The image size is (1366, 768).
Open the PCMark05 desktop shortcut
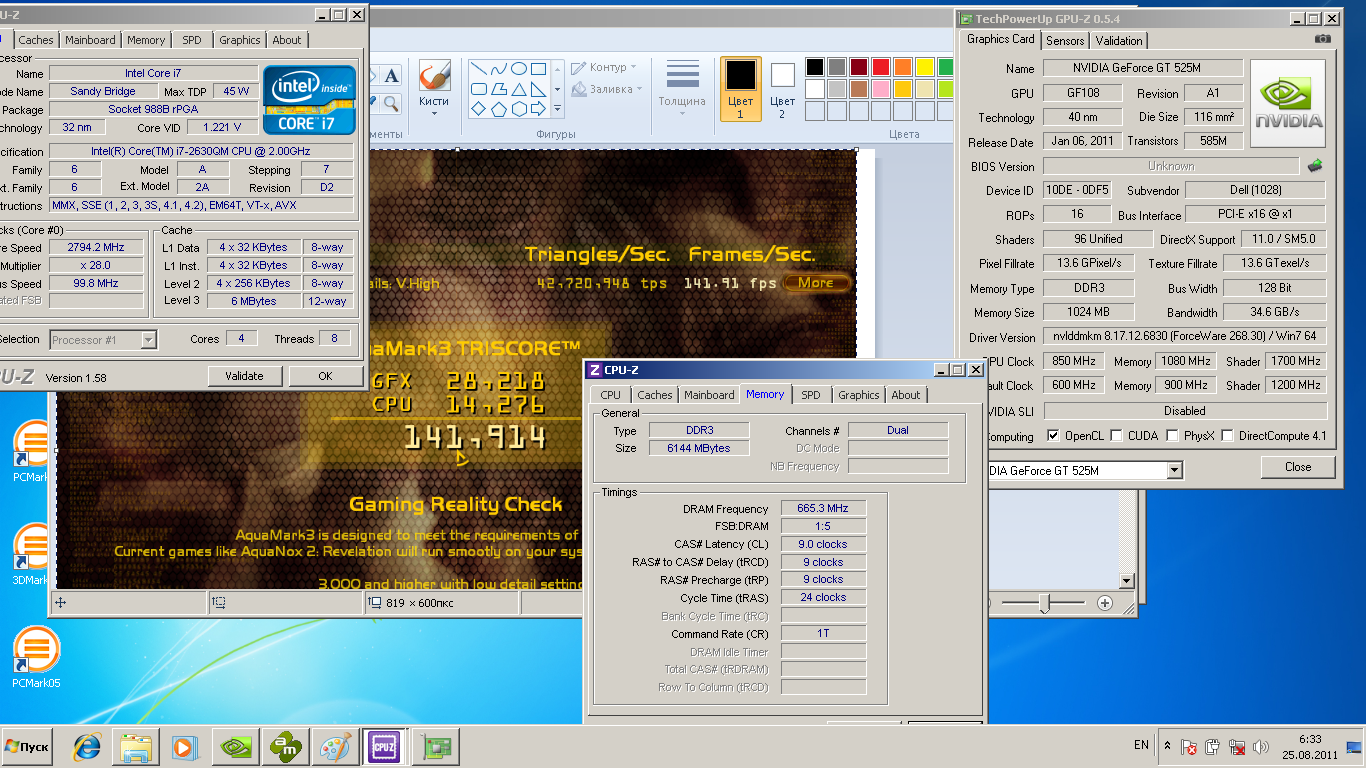36,658
